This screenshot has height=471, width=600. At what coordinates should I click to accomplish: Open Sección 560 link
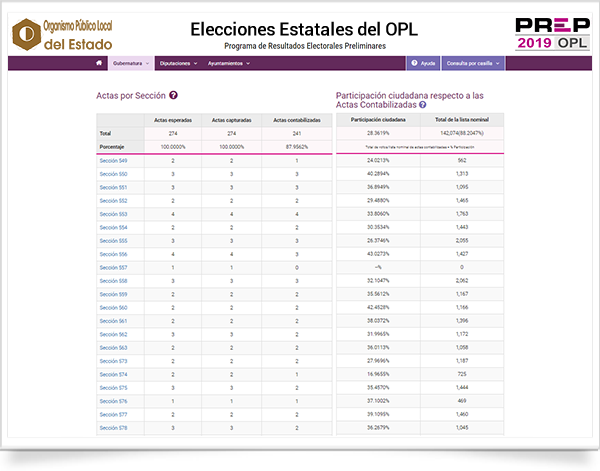click(x=113, y=308)
